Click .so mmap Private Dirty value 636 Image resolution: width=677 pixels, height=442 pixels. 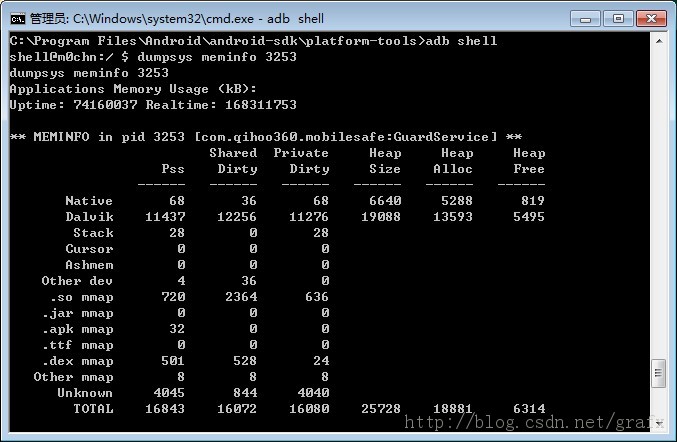click(x=317, y=297)
